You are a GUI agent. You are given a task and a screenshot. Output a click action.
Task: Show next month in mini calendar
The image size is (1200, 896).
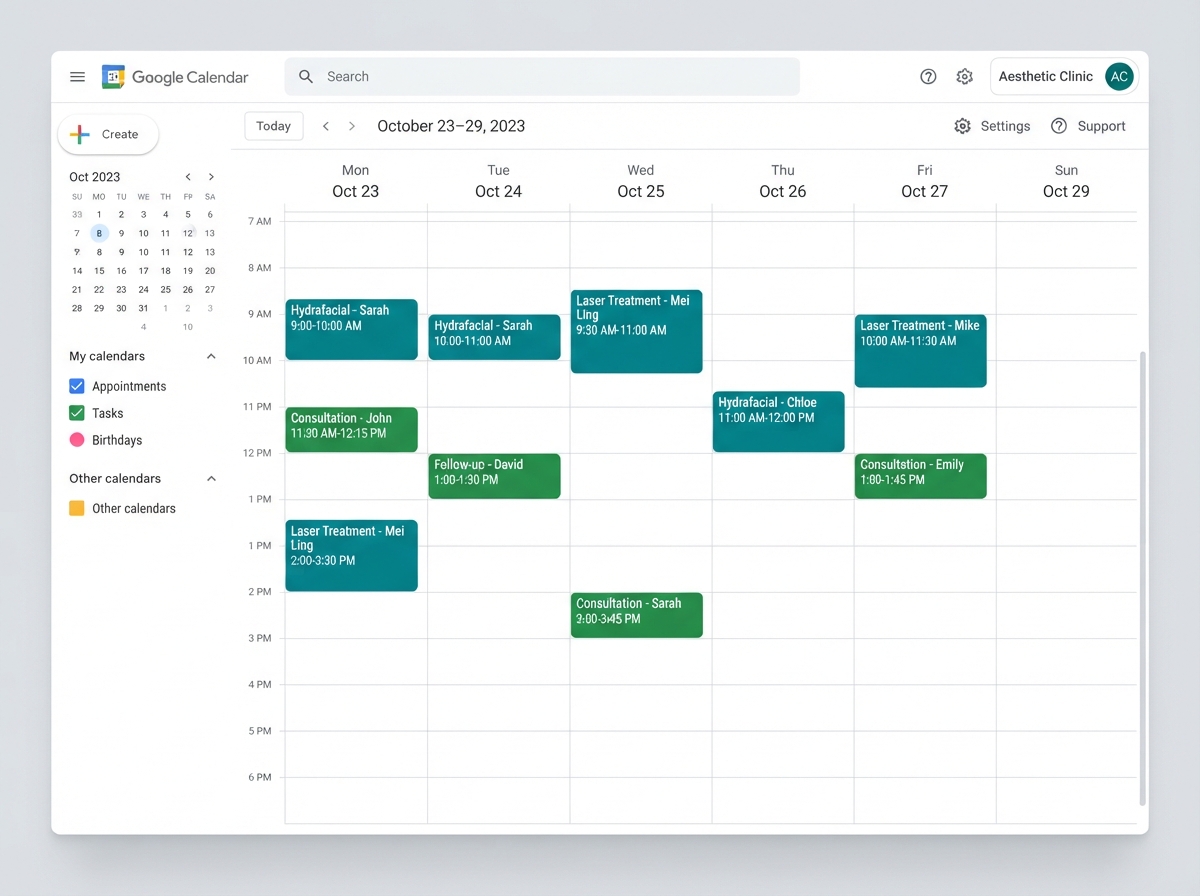coord(210,177)
